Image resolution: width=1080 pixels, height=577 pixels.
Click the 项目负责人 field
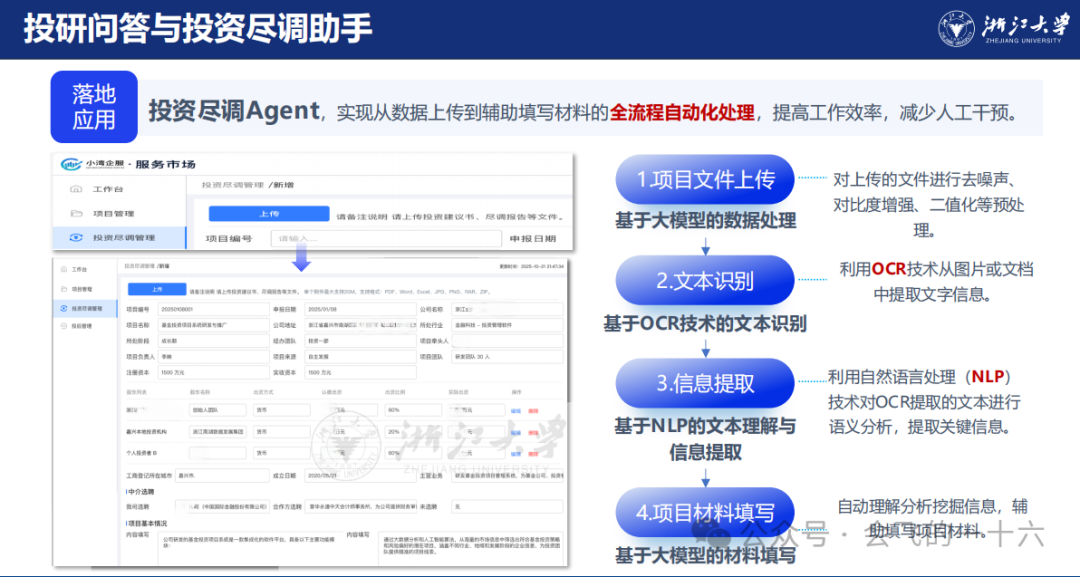click(x=214, y=357)
